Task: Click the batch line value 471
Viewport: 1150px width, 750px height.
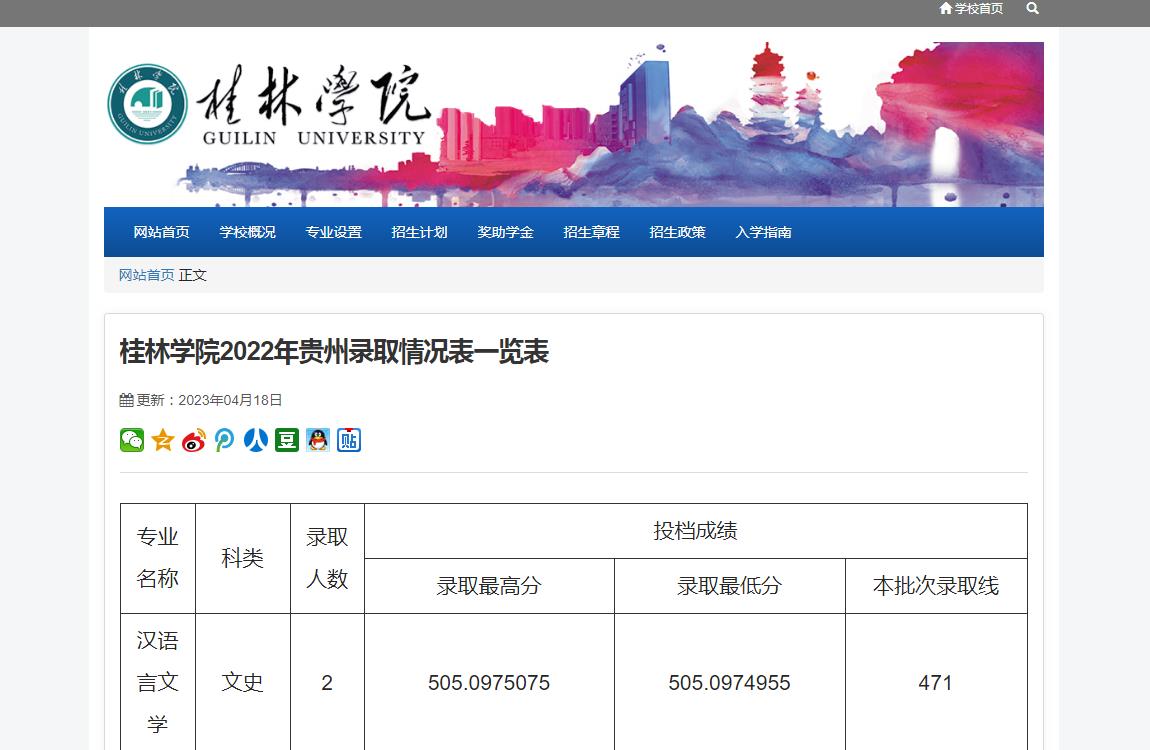Action: 937,683
